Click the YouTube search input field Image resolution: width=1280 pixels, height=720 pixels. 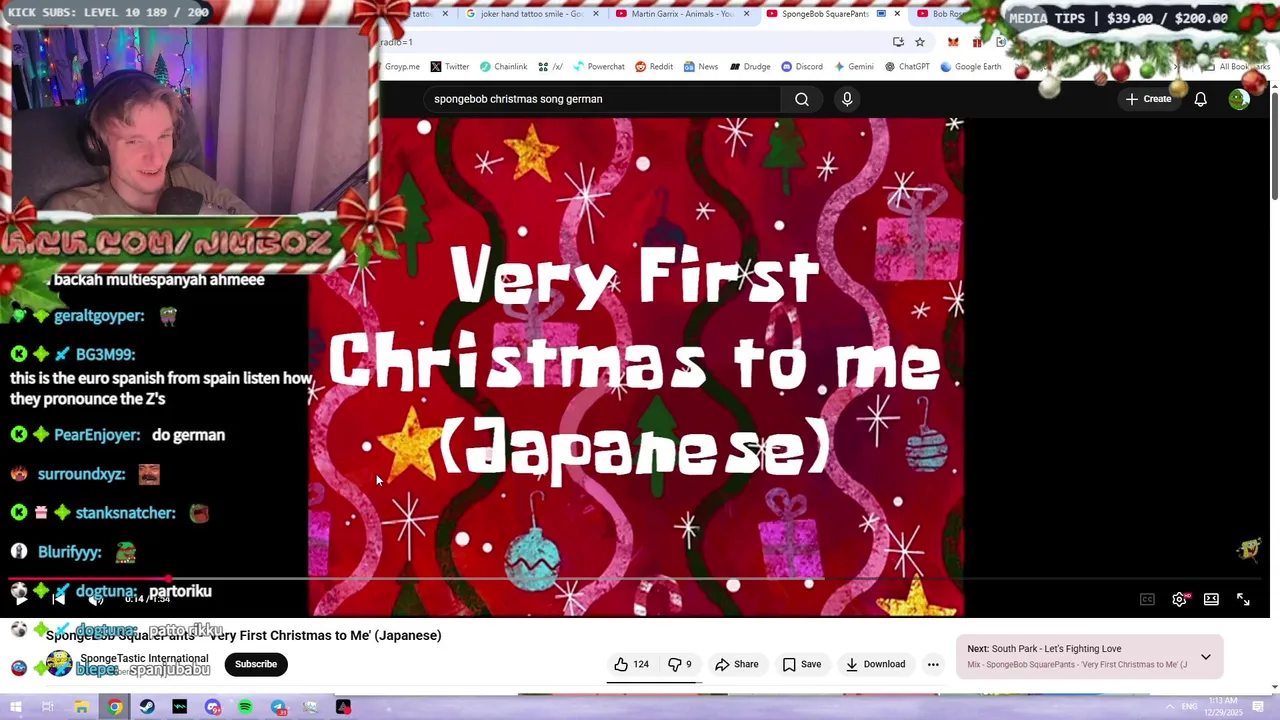pos(603,99)
